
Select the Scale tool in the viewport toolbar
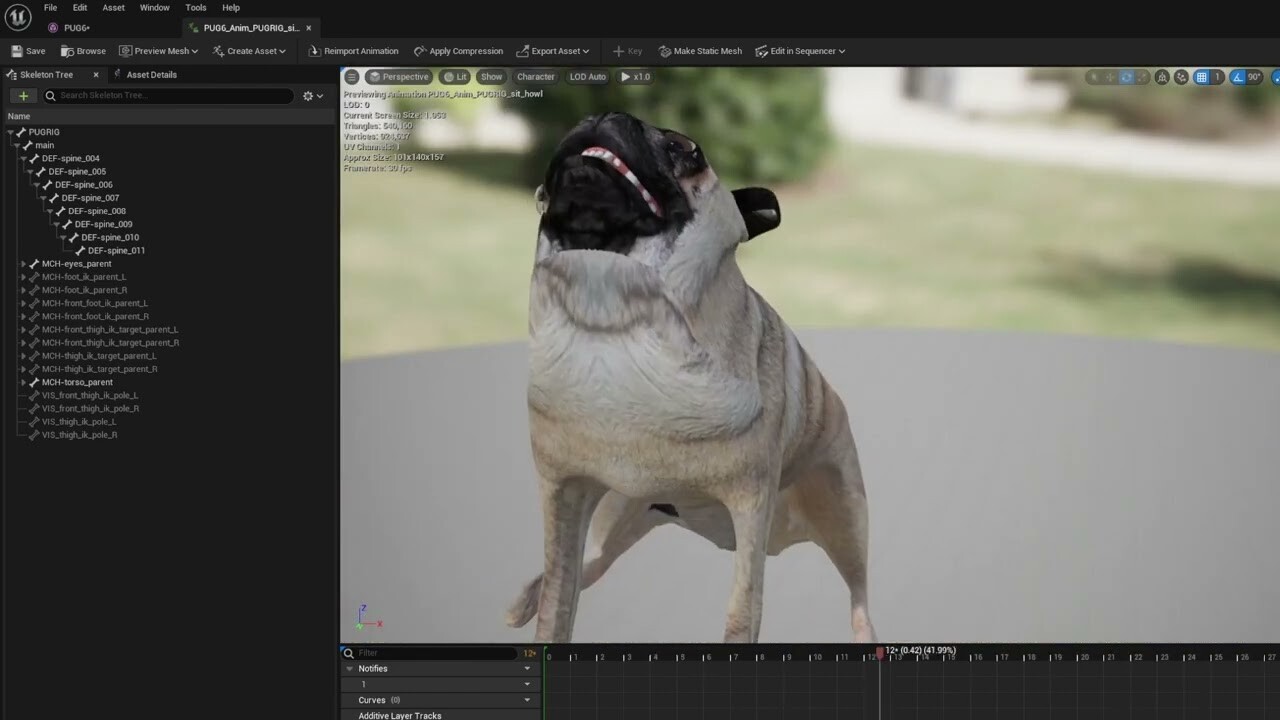(1142, 76)
